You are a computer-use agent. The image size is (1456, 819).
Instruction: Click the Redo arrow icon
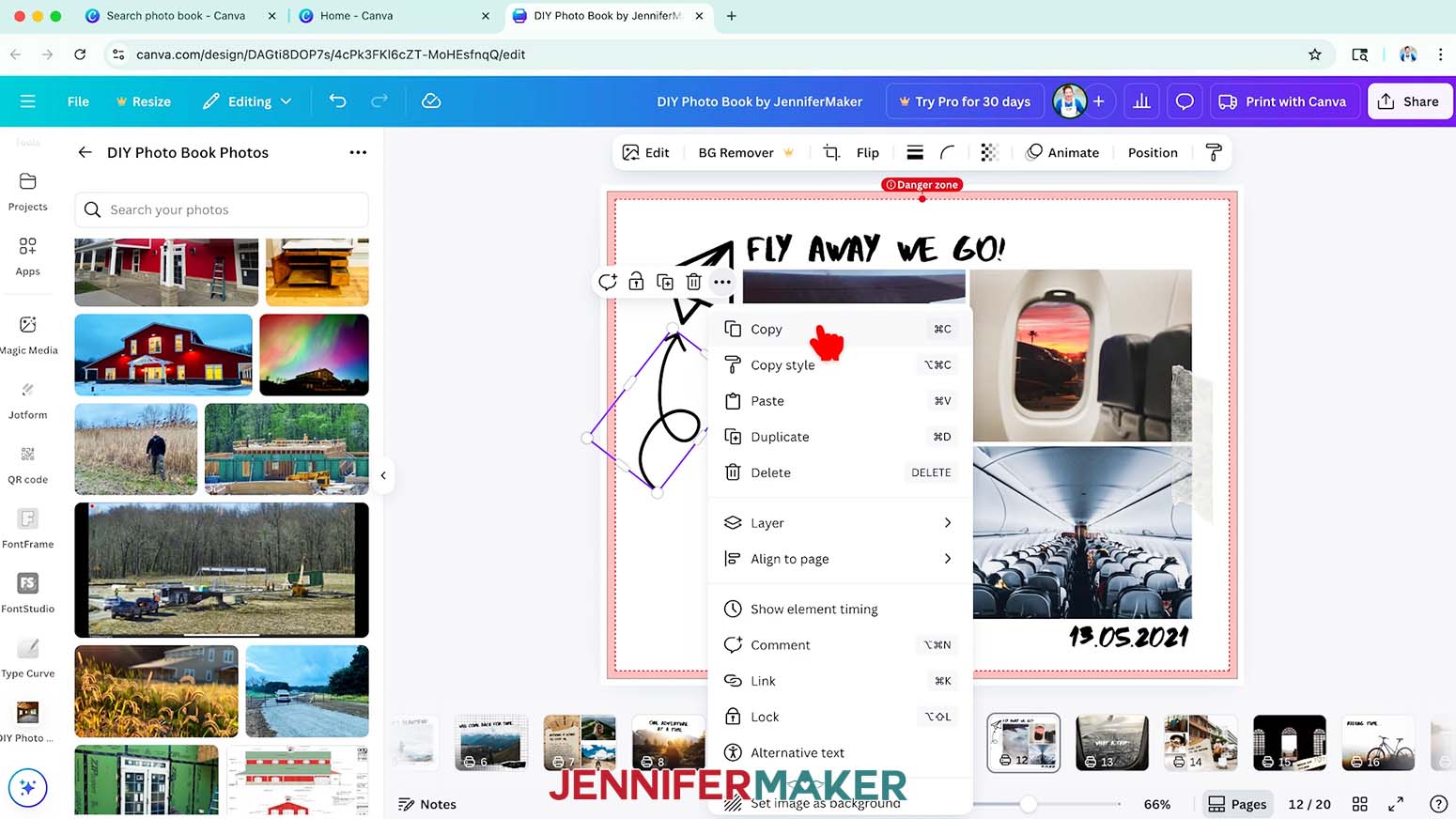click(379, 101)
